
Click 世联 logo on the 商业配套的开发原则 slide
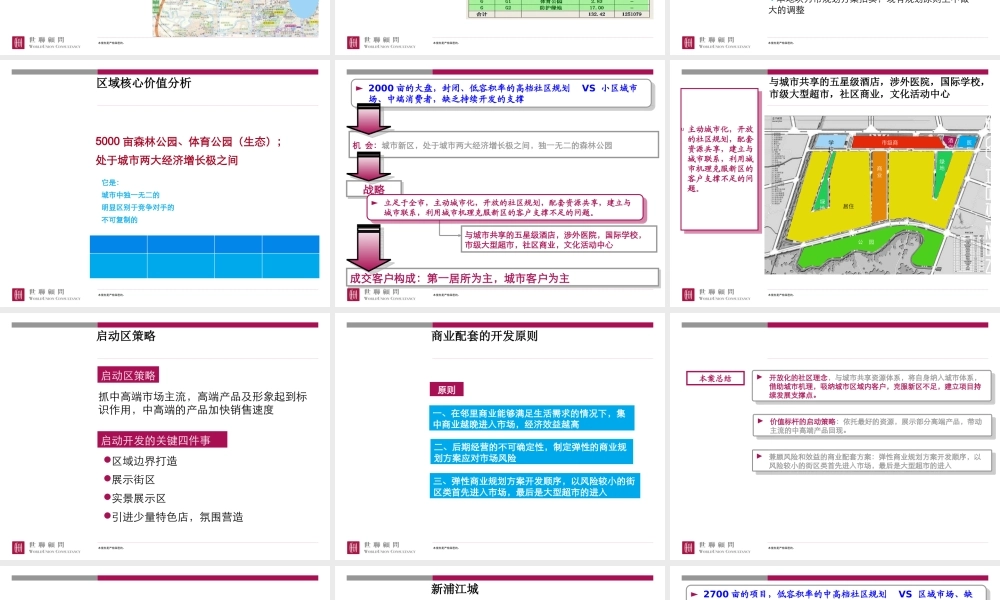coord(381,547)
